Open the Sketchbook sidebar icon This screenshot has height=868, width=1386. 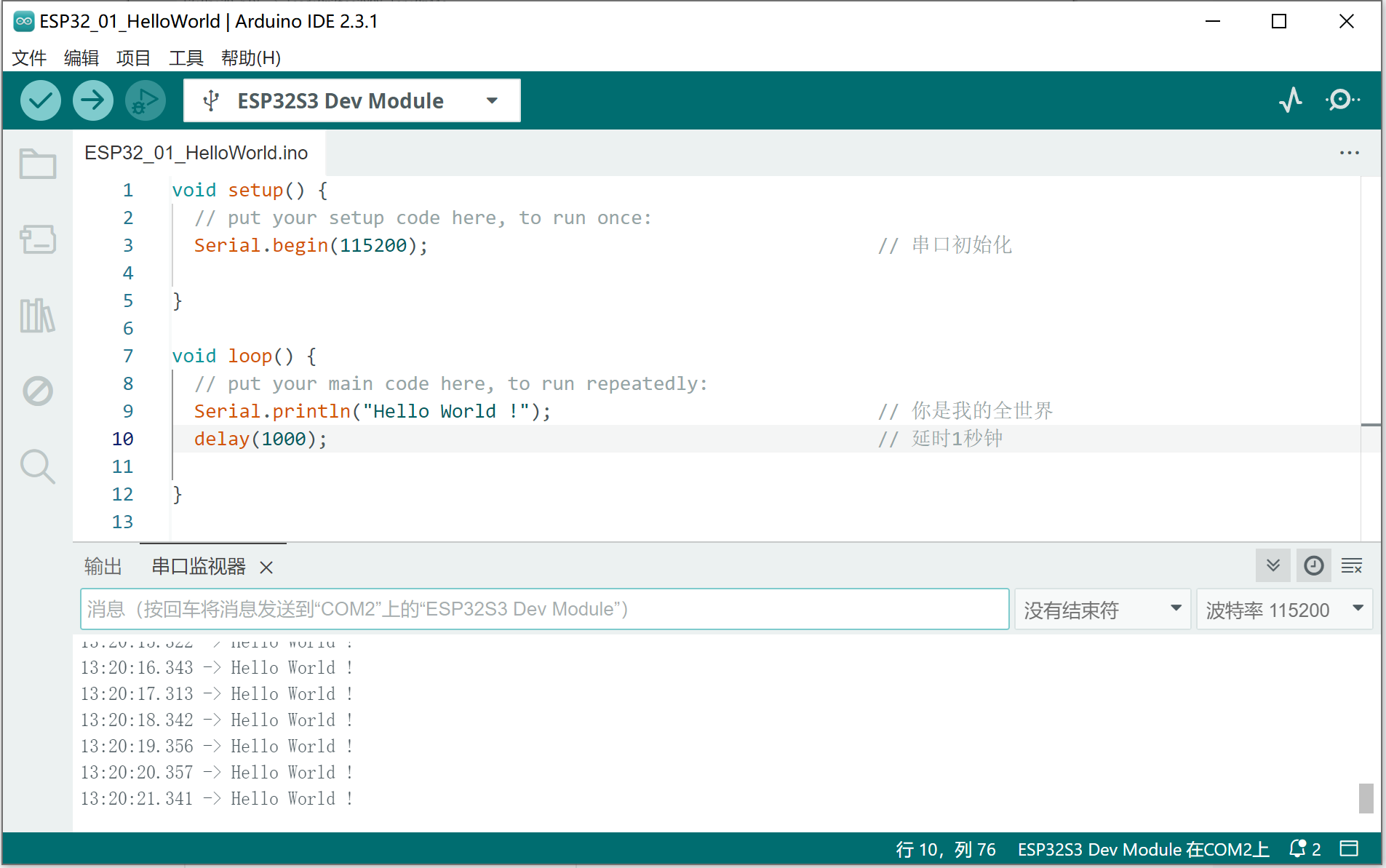point(37,164)
